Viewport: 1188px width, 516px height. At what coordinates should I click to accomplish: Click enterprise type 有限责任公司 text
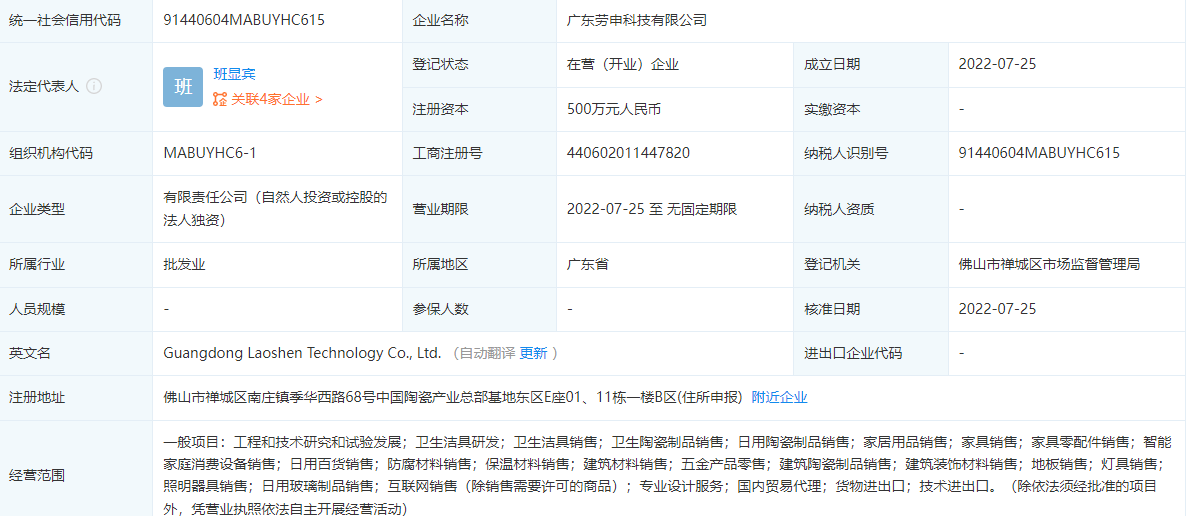275,208
